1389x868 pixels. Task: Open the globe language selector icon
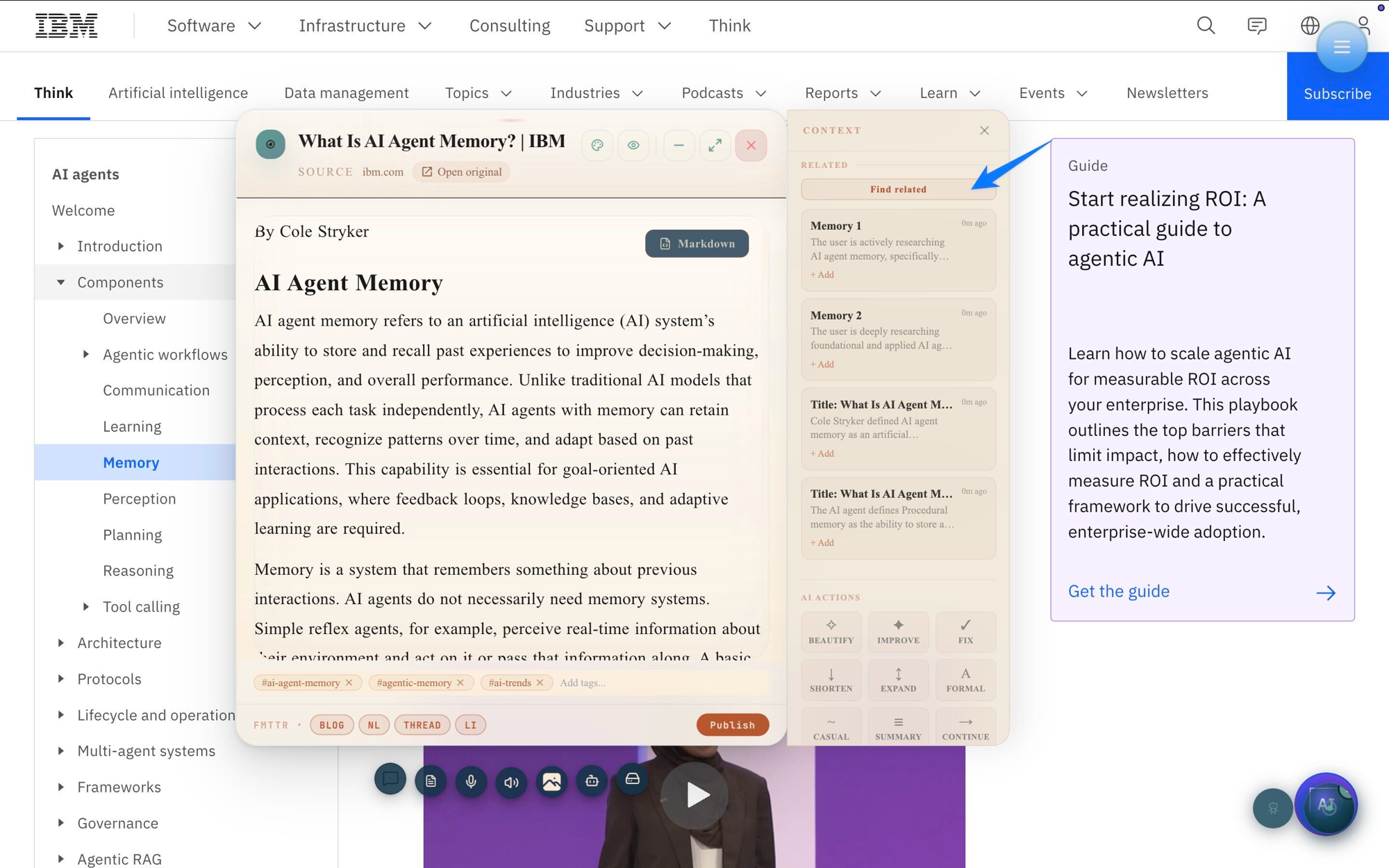click(x=1310, y=26)
